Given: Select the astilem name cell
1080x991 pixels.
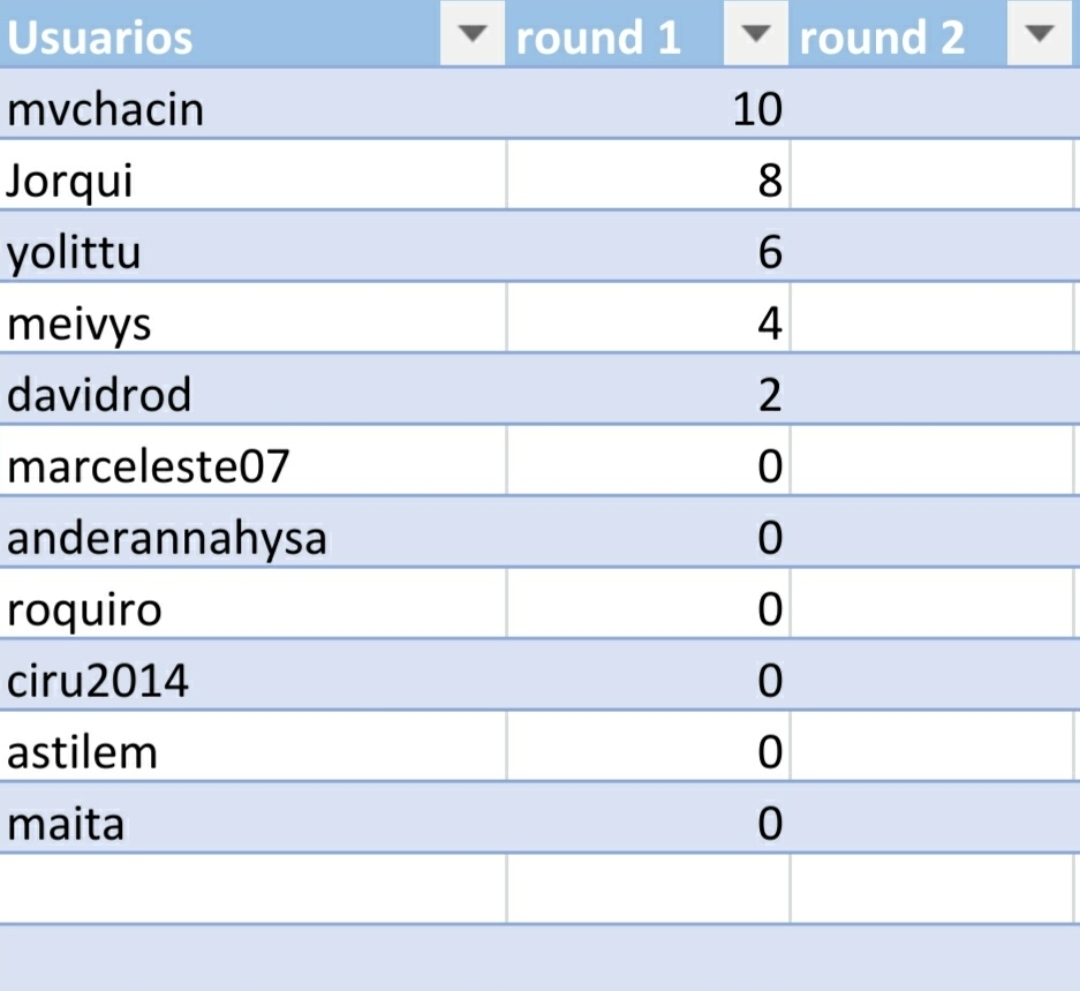Looking at the screenshot, I should [82, 753].
